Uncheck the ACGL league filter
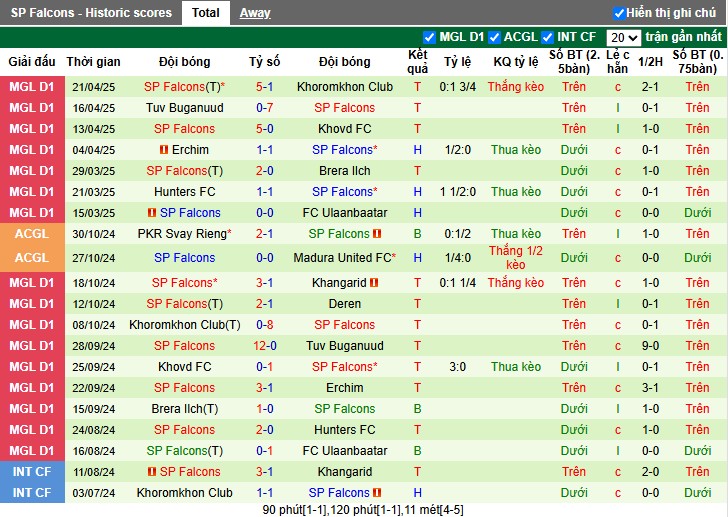This screenshot has height=517, width=728. point(494,37)
